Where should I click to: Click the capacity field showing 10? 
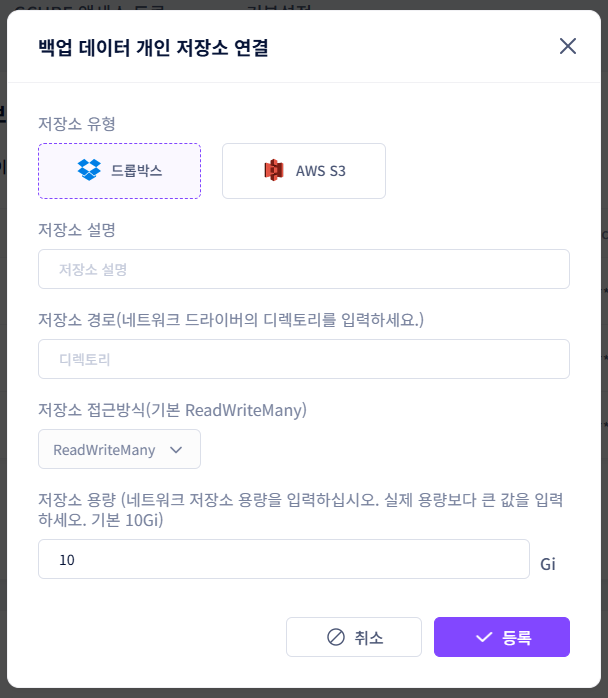tap(284, 559)
